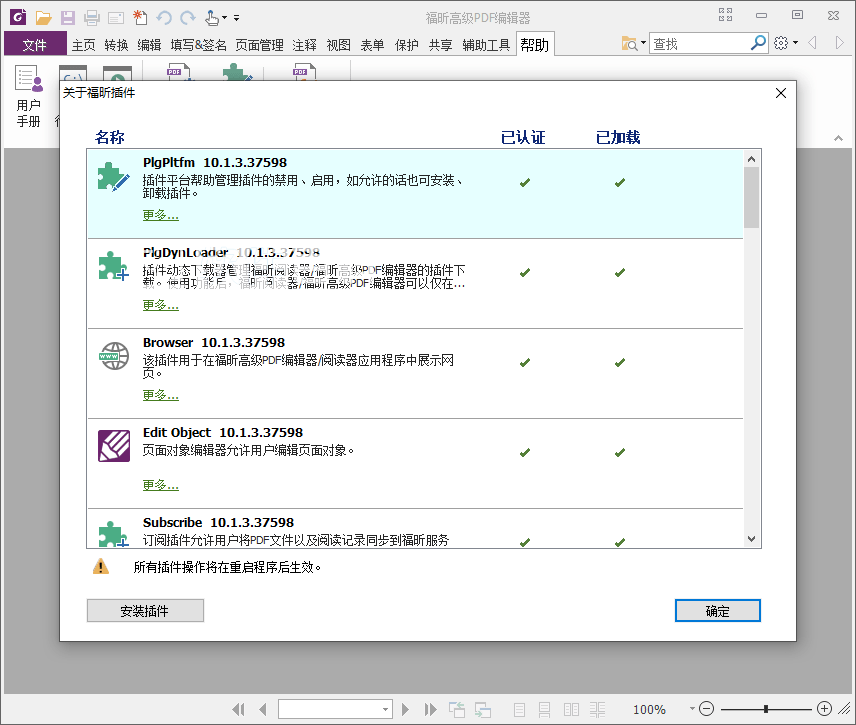Click the Edit Object plugin purple icon
856x725 pixels.
[x=113, y=446]
